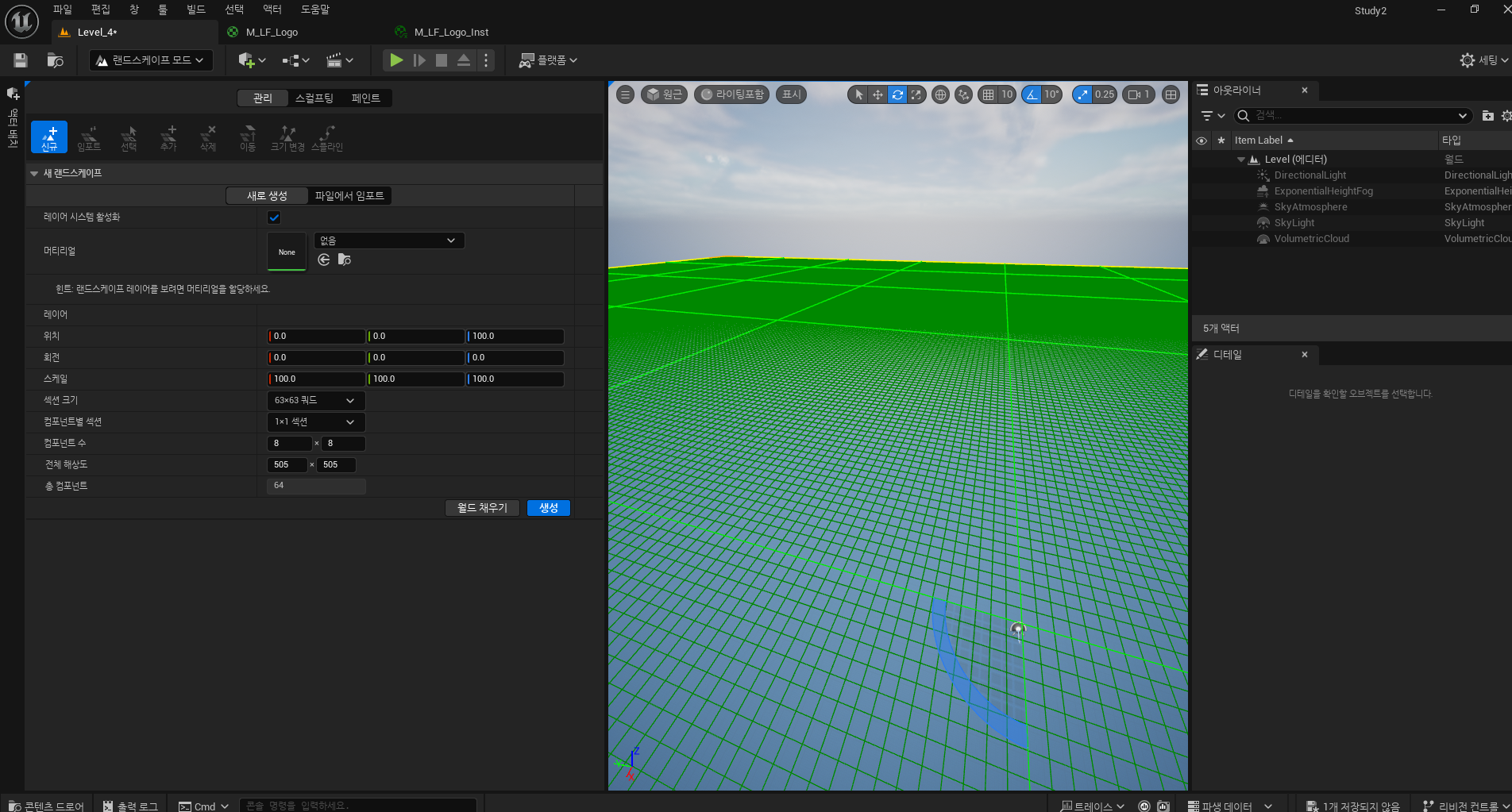Activate the translate gizmo in viewport
This screenshot has width=1512, height=812.
coord(877,94)
